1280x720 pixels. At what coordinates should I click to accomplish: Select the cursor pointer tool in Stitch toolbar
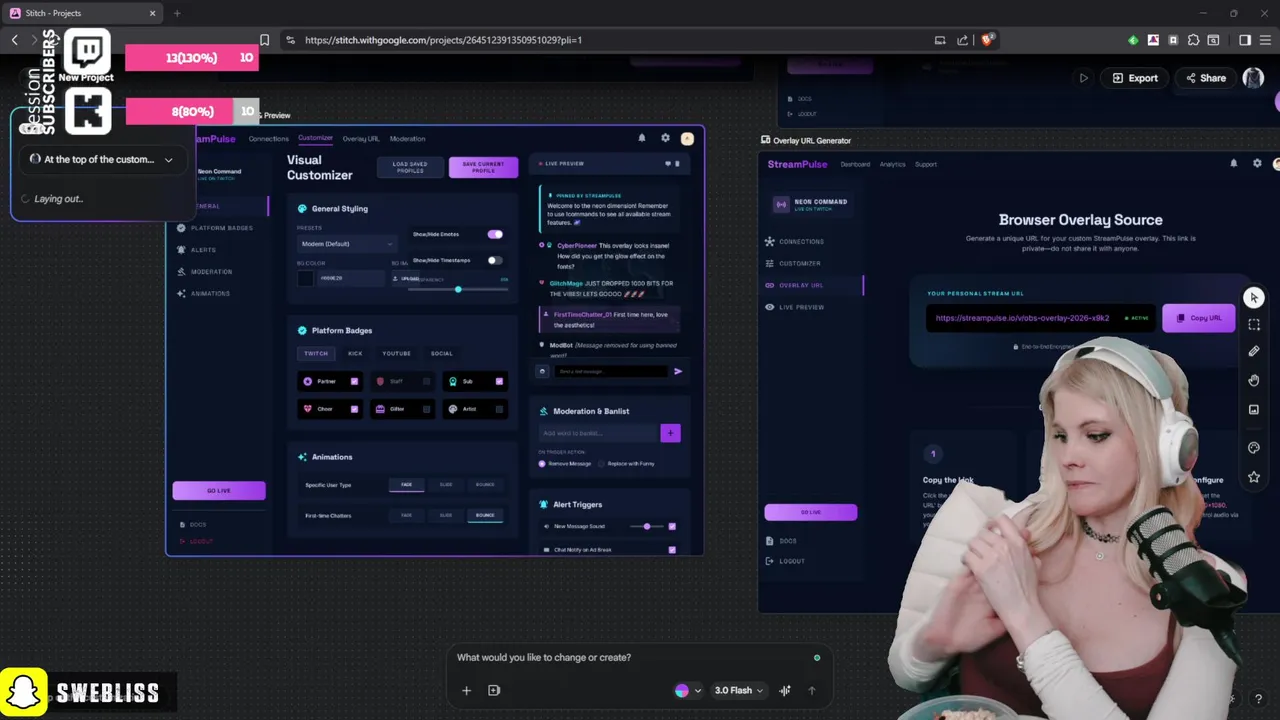point(1254,298)
